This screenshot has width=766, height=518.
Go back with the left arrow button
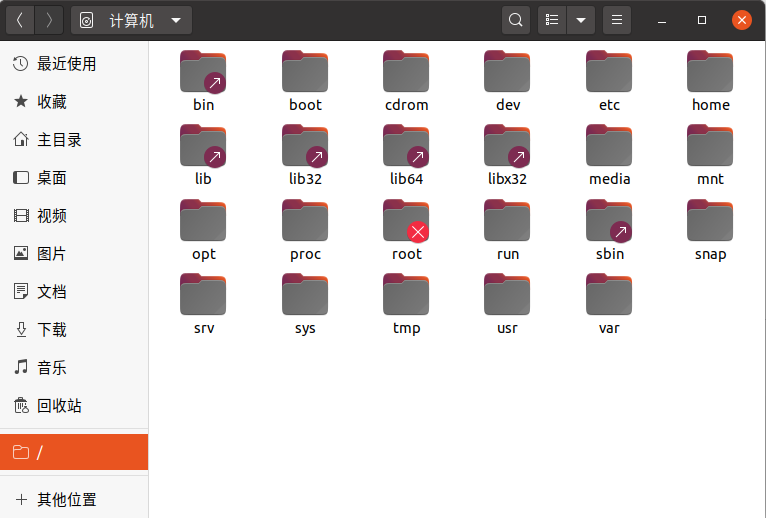(x=20, y=20)
